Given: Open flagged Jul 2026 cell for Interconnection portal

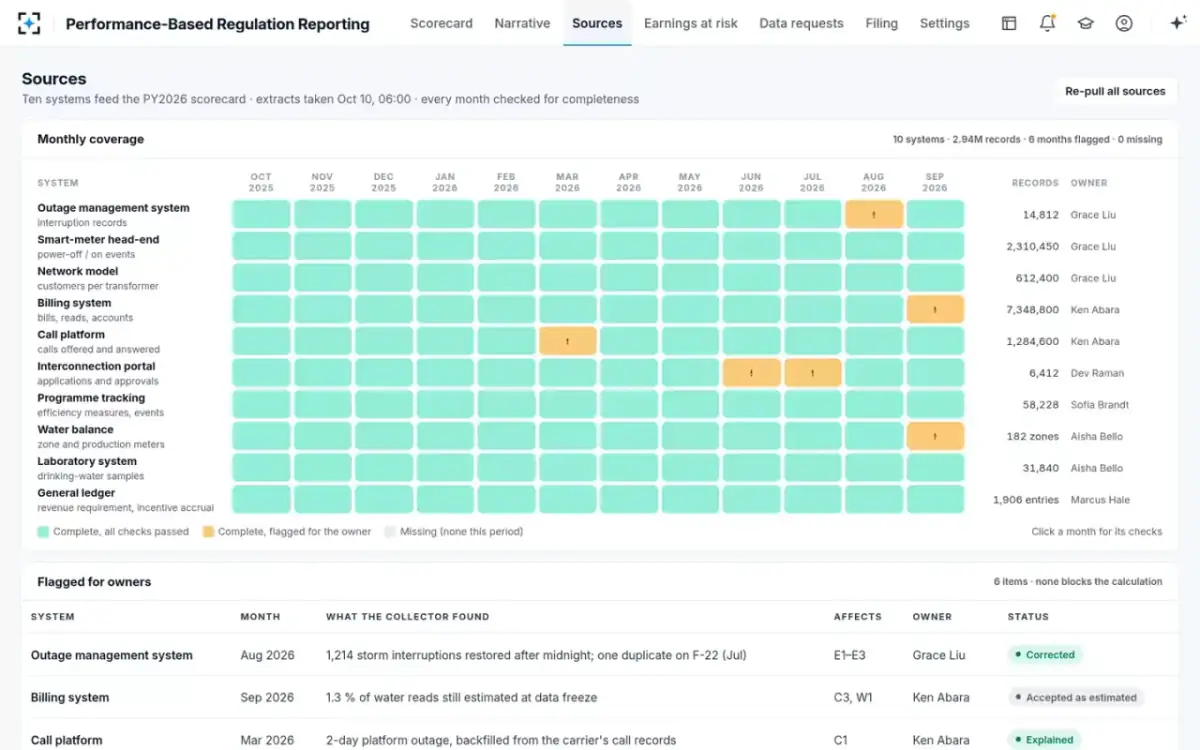Looking at the screenshot, I should [x=812, y=373].
